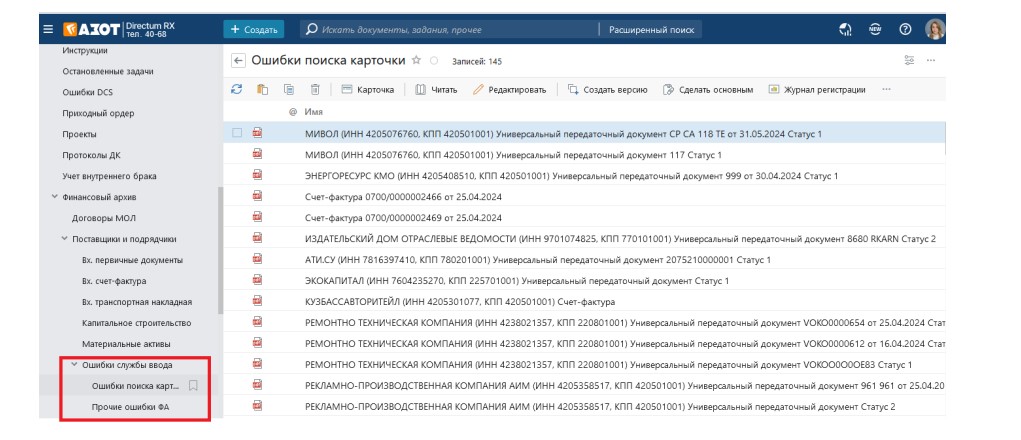Focus the Искать документы search field

tap(449, 29)
